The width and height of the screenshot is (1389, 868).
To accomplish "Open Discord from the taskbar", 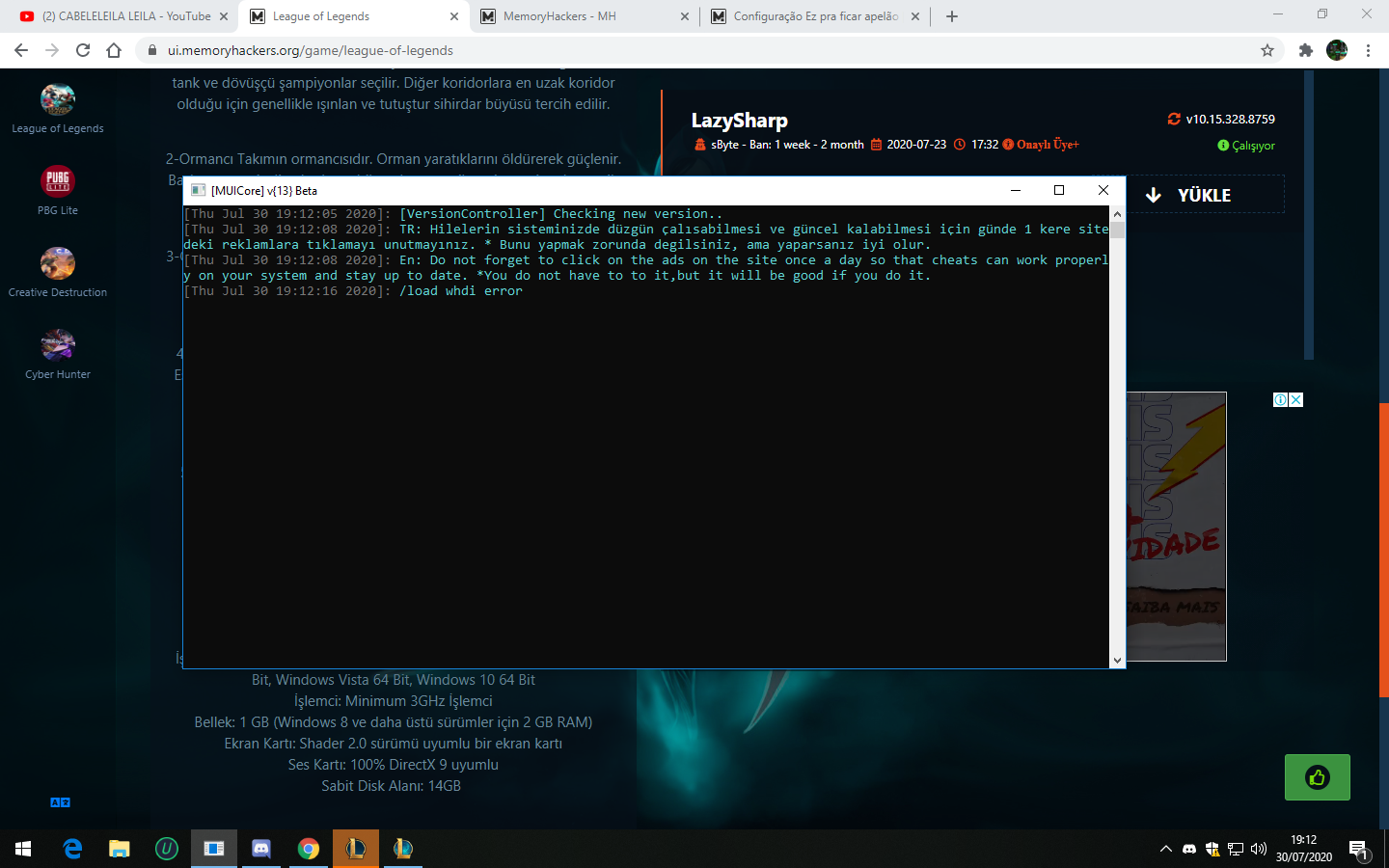I will (261, 849).
